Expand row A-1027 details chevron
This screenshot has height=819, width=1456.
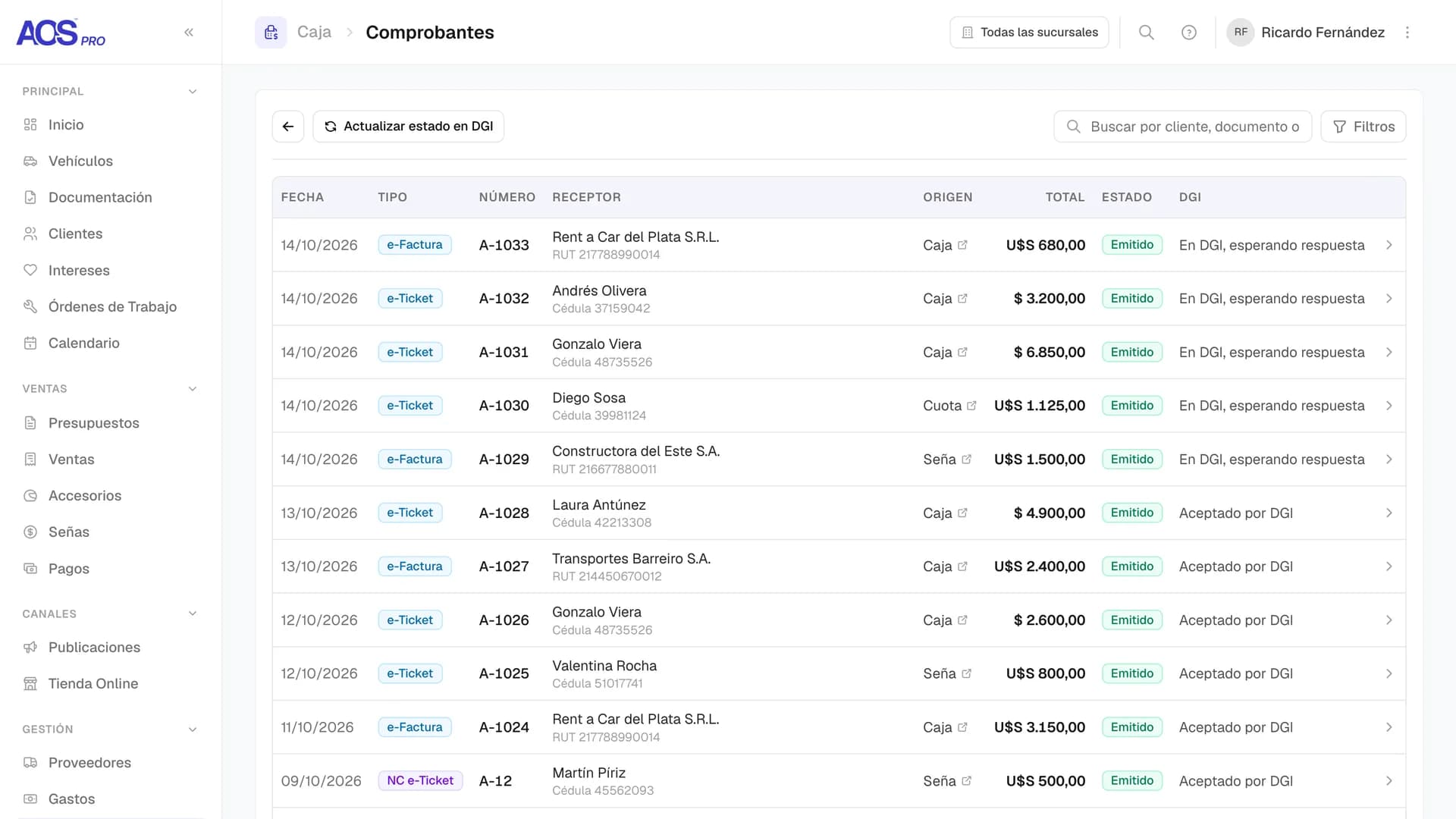(1389, 566)
